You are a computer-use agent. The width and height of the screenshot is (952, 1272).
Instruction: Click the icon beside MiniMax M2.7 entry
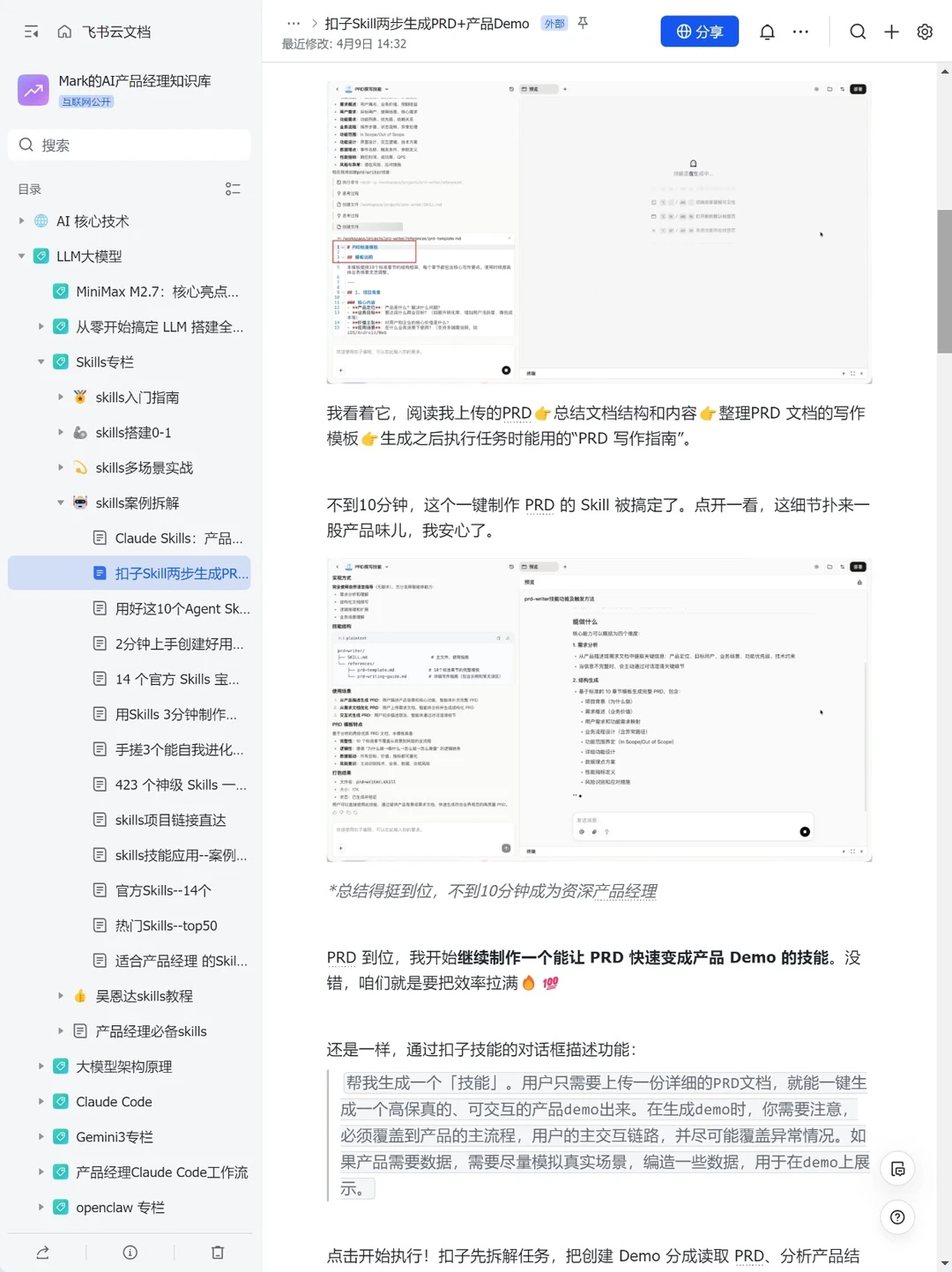click(61, 292)
